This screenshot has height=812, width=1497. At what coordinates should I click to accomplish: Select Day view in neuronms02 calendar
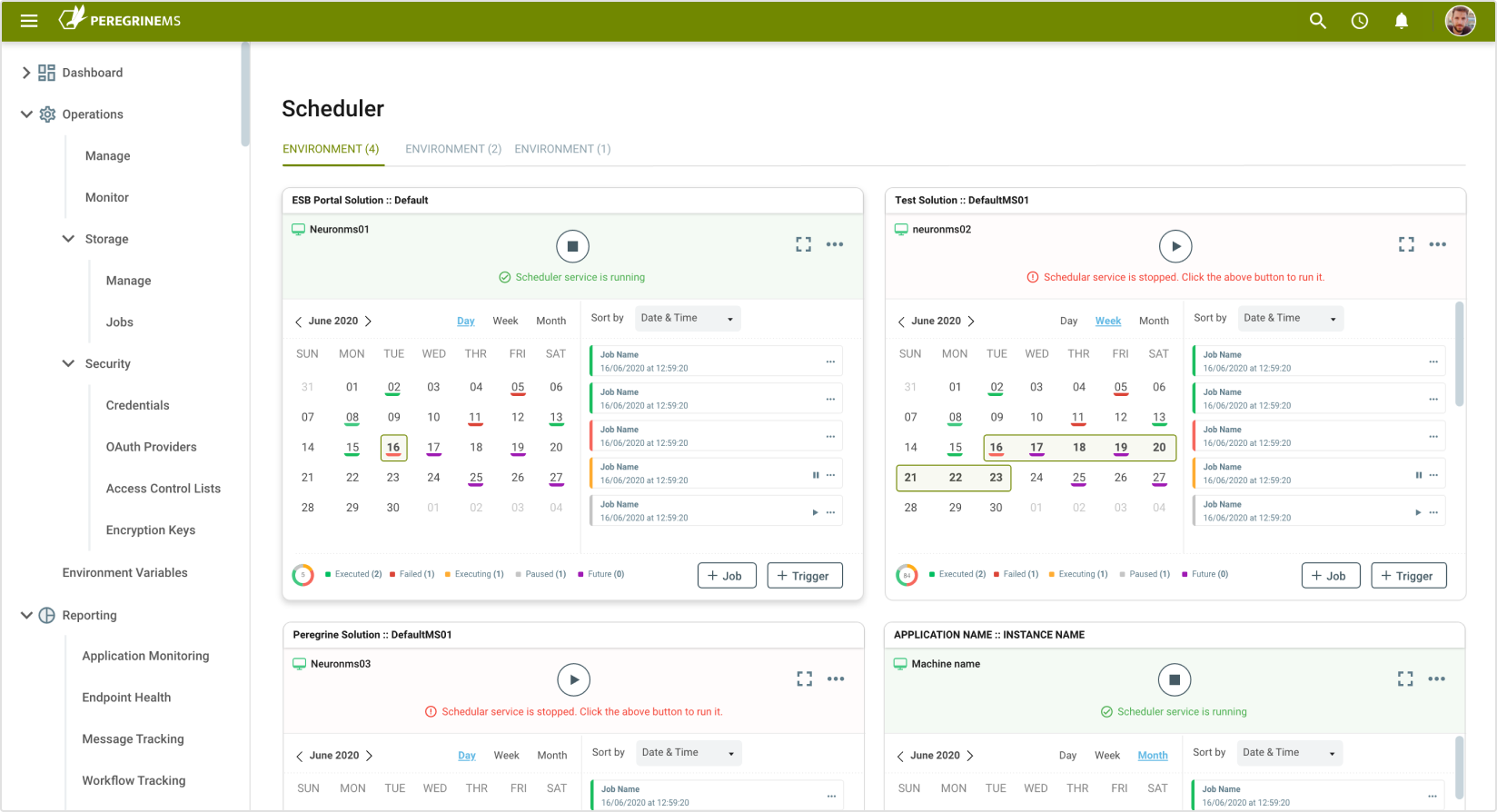[x=1068, y=322]
